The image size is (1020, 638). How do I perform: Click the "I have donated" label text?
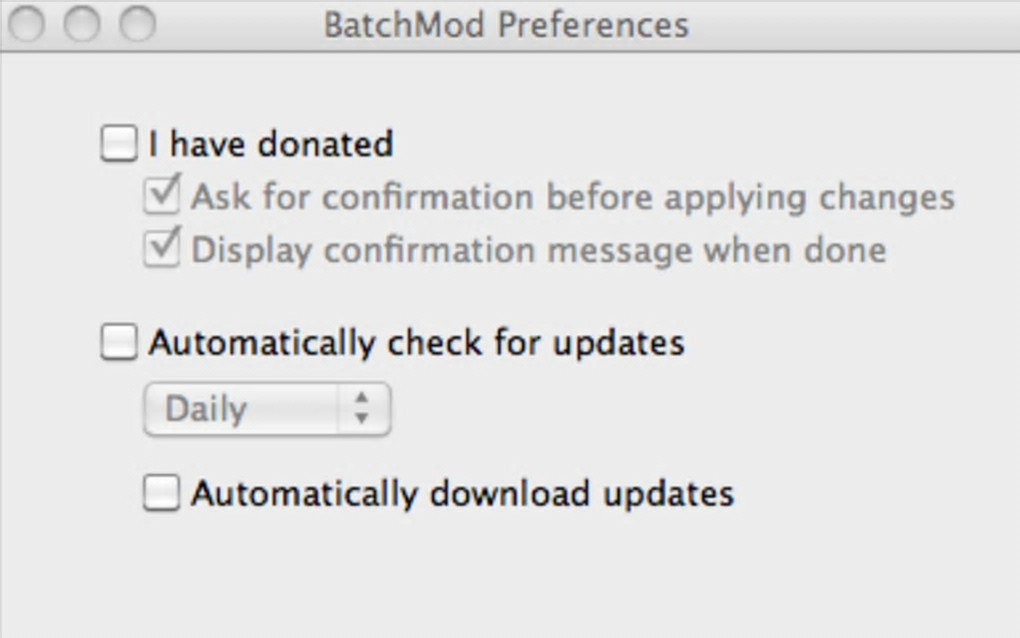tap(271, 144)
